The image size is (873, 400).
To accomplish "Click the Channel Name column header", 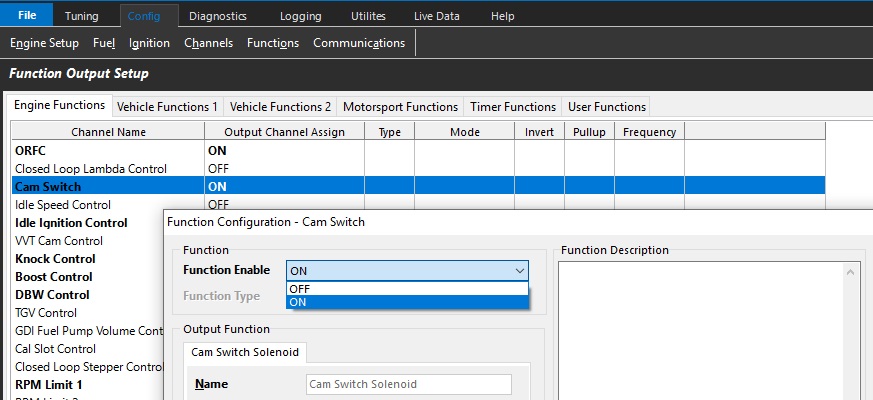I will pyautogui.click(x=108, y=132).
